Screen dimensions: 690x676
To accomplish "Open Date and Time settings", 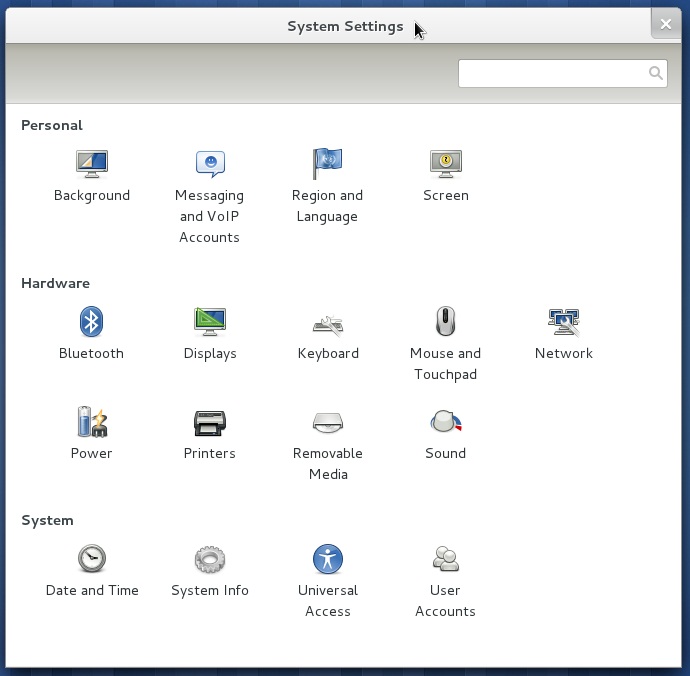I will [x=92, y=559].
